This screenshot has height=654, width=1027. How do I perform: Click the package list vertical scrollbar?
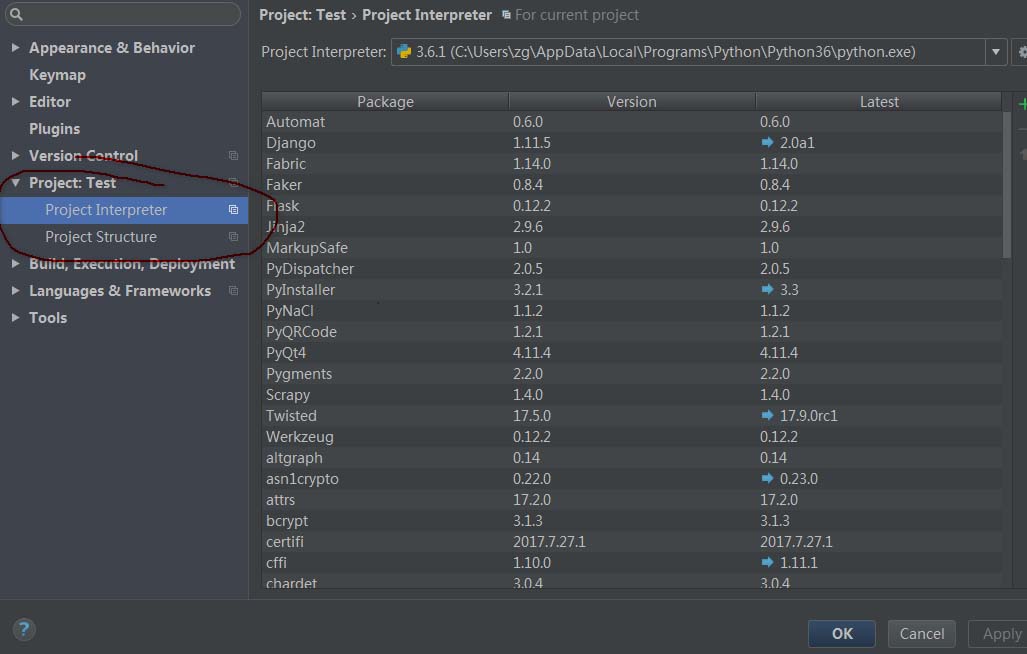(1007, 185)
